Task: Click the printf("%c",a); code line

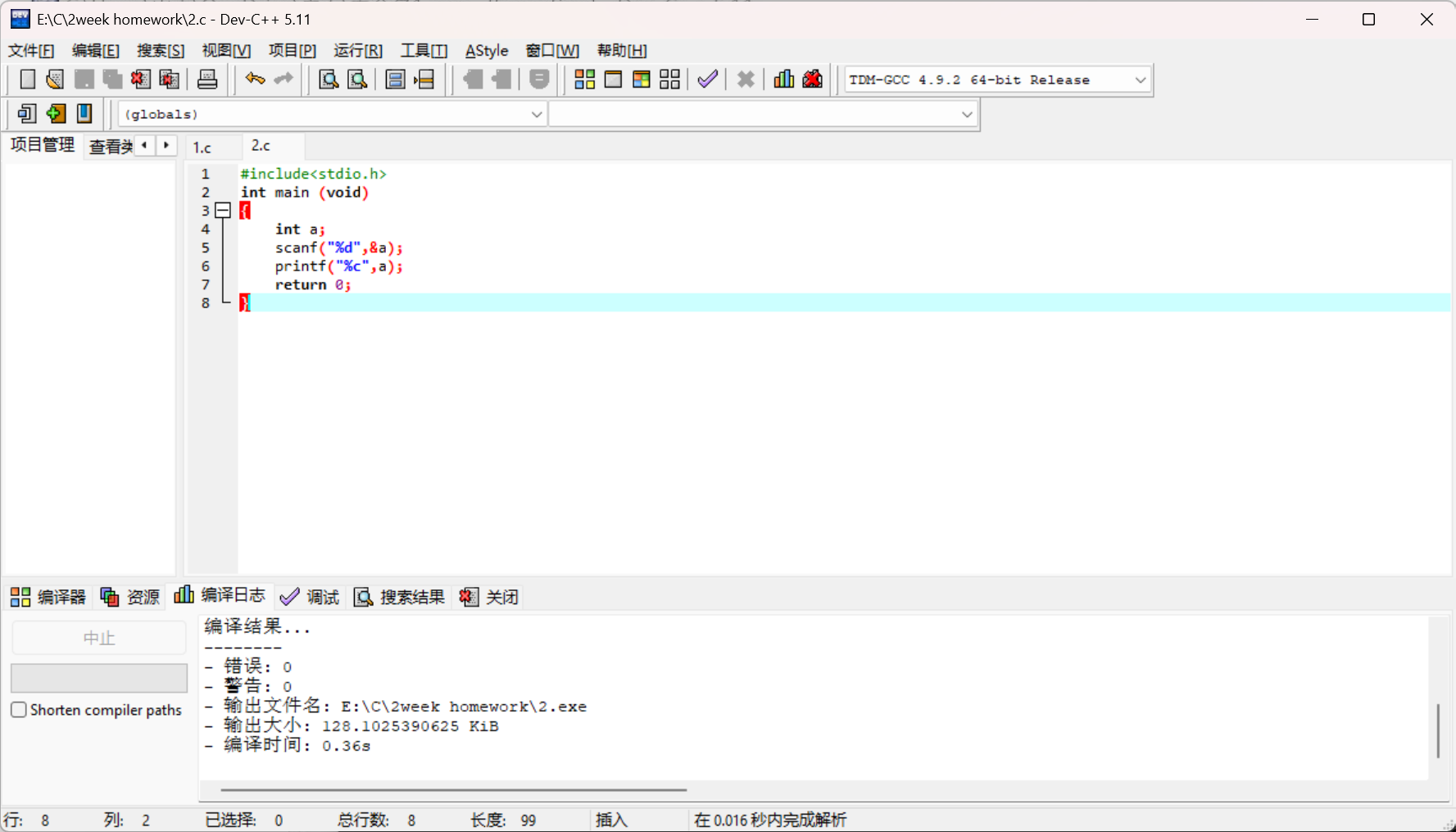Action: (x=338, y=266)
